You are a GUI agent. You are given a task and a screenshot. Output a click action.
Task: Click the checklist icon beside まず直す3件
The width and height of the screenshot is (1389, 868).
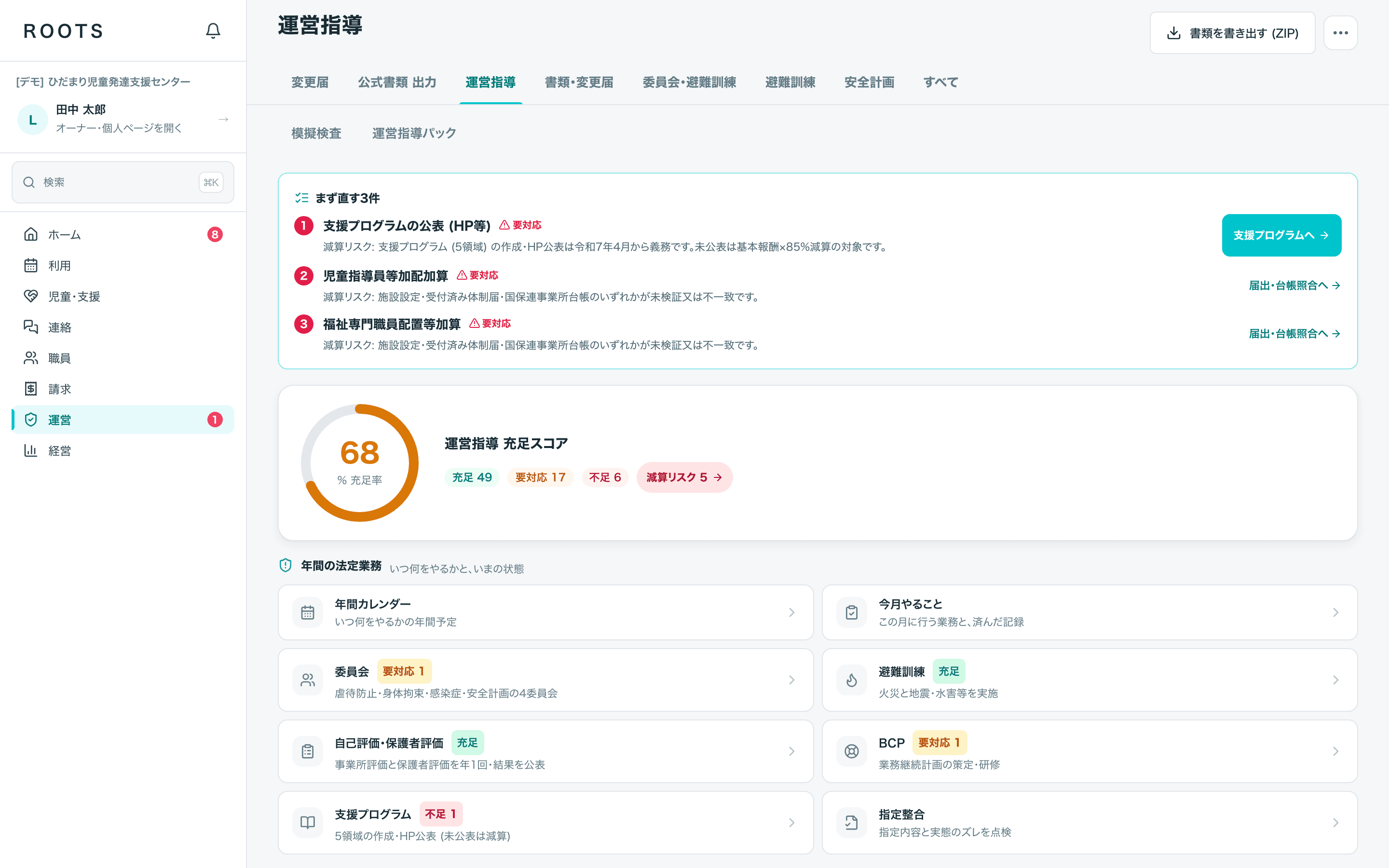302,198
